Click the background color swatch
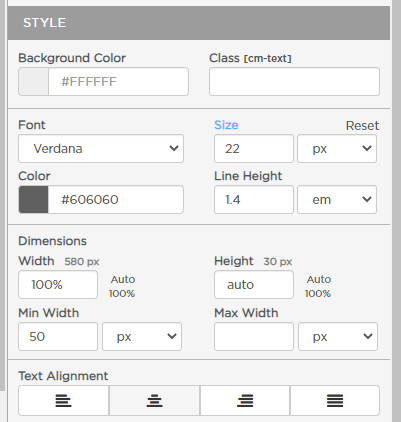 34,82
